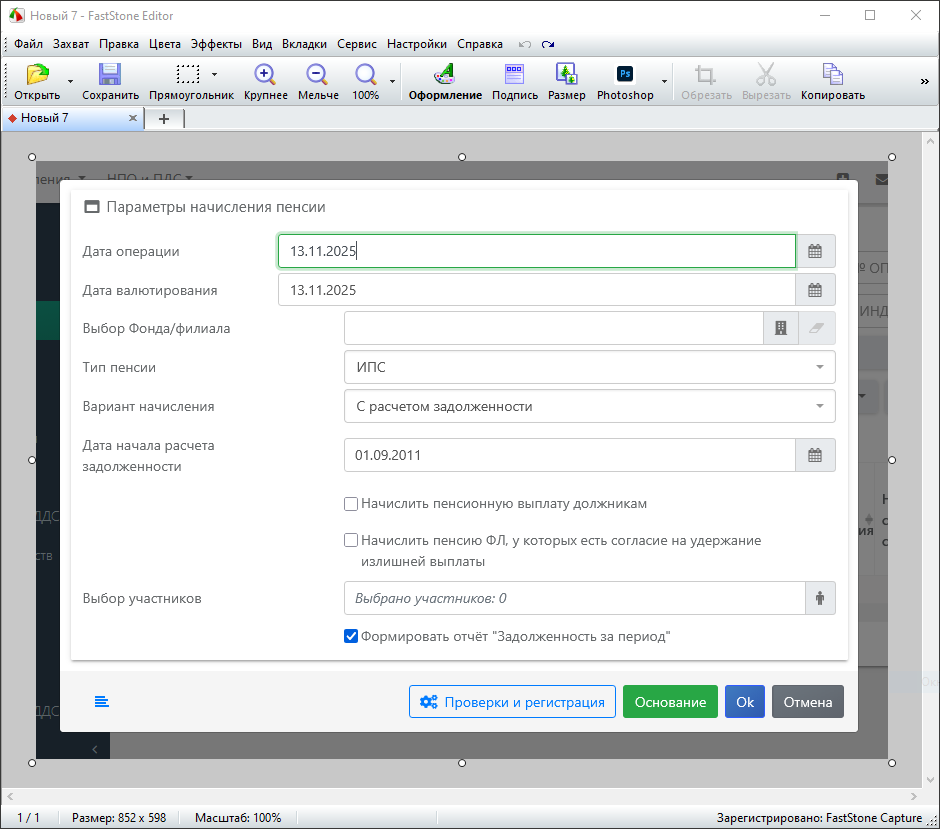This screenshot has height=829, width=940.
Task: Click the Save (Сохранить) floppy disk icon
Action: [x=110, y=75]
